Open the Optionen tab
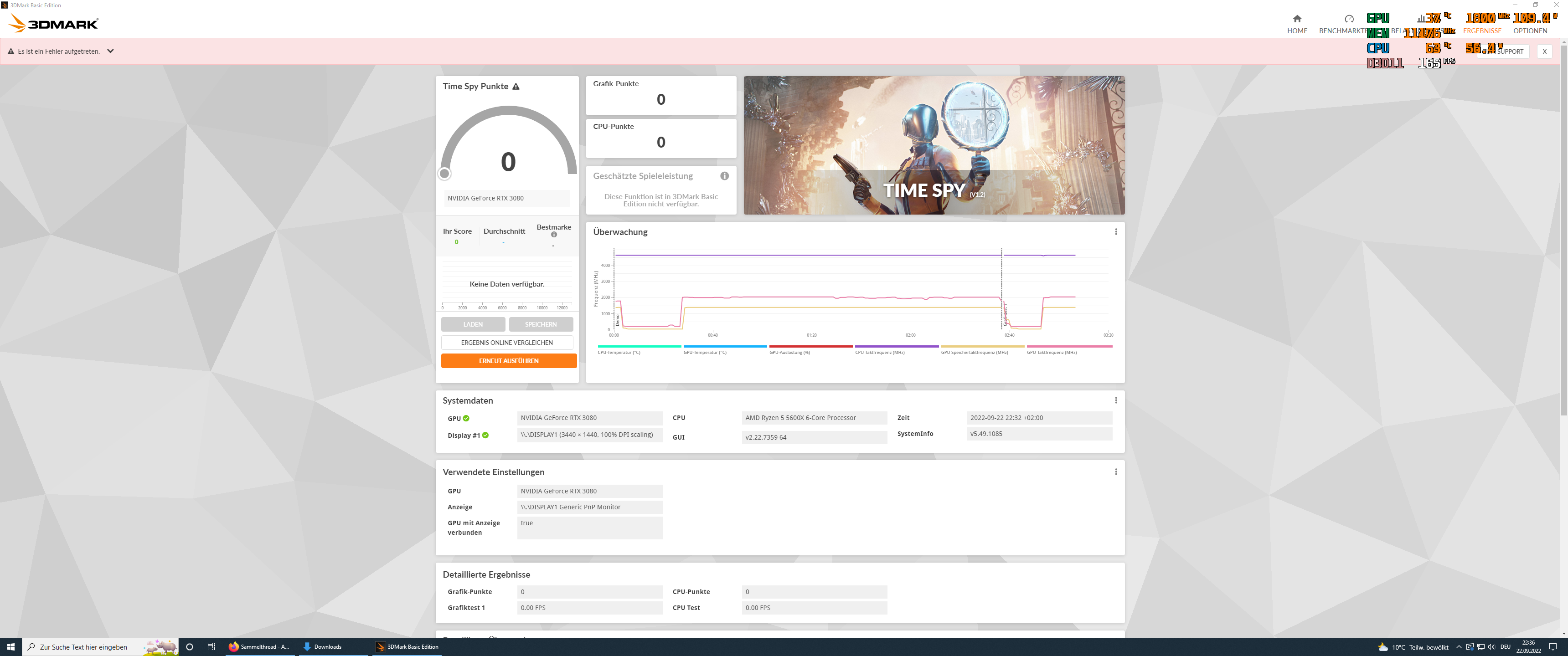The height and width of the screenshot is (656, 1568). 1530,31
